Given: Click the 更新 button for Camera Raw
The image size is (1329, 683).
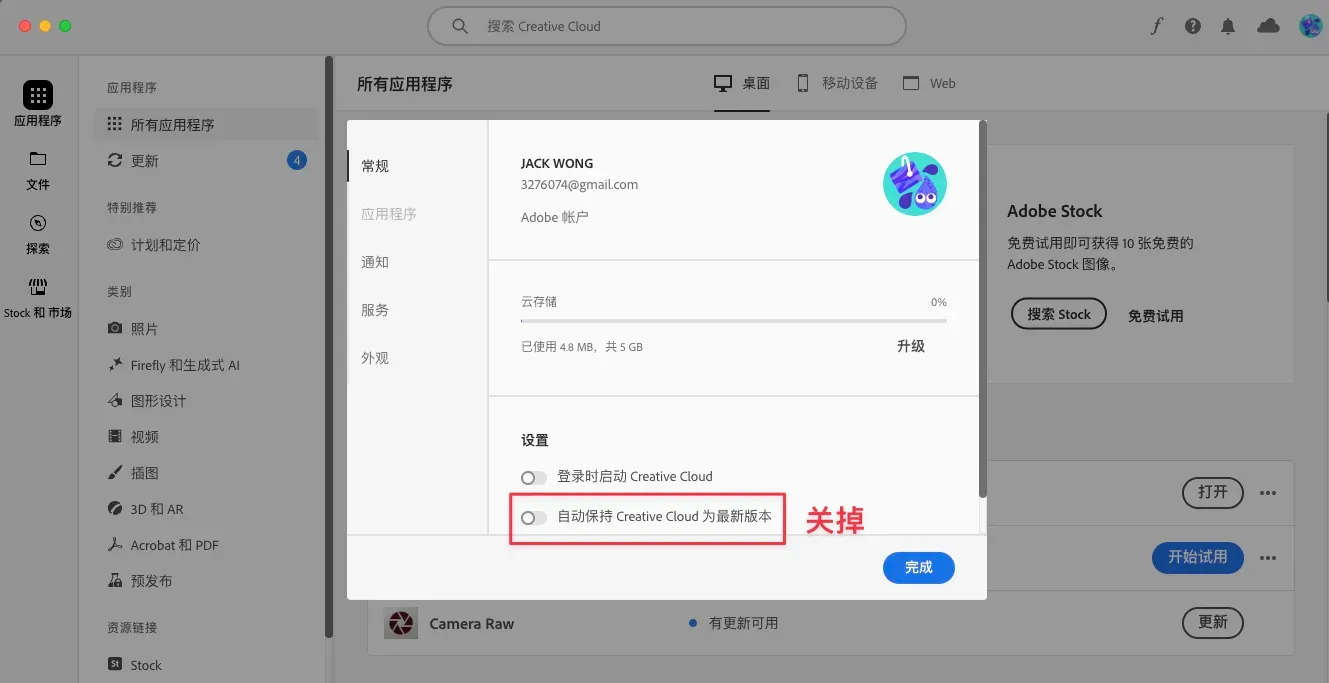Looking at the screenshot, I should point(1213,622).
